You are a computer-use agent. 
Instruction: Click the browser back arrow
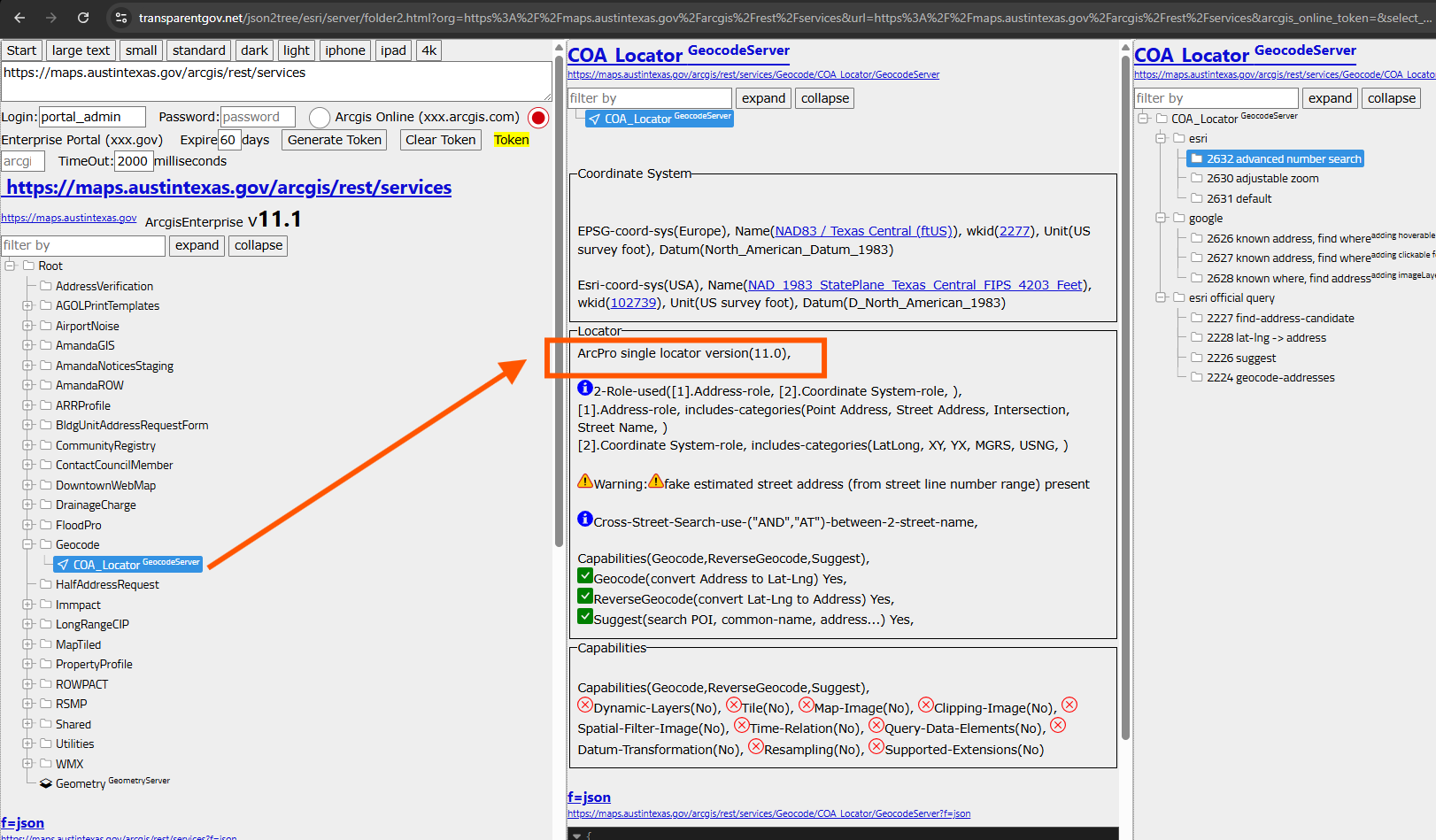[x=19, y=18]
